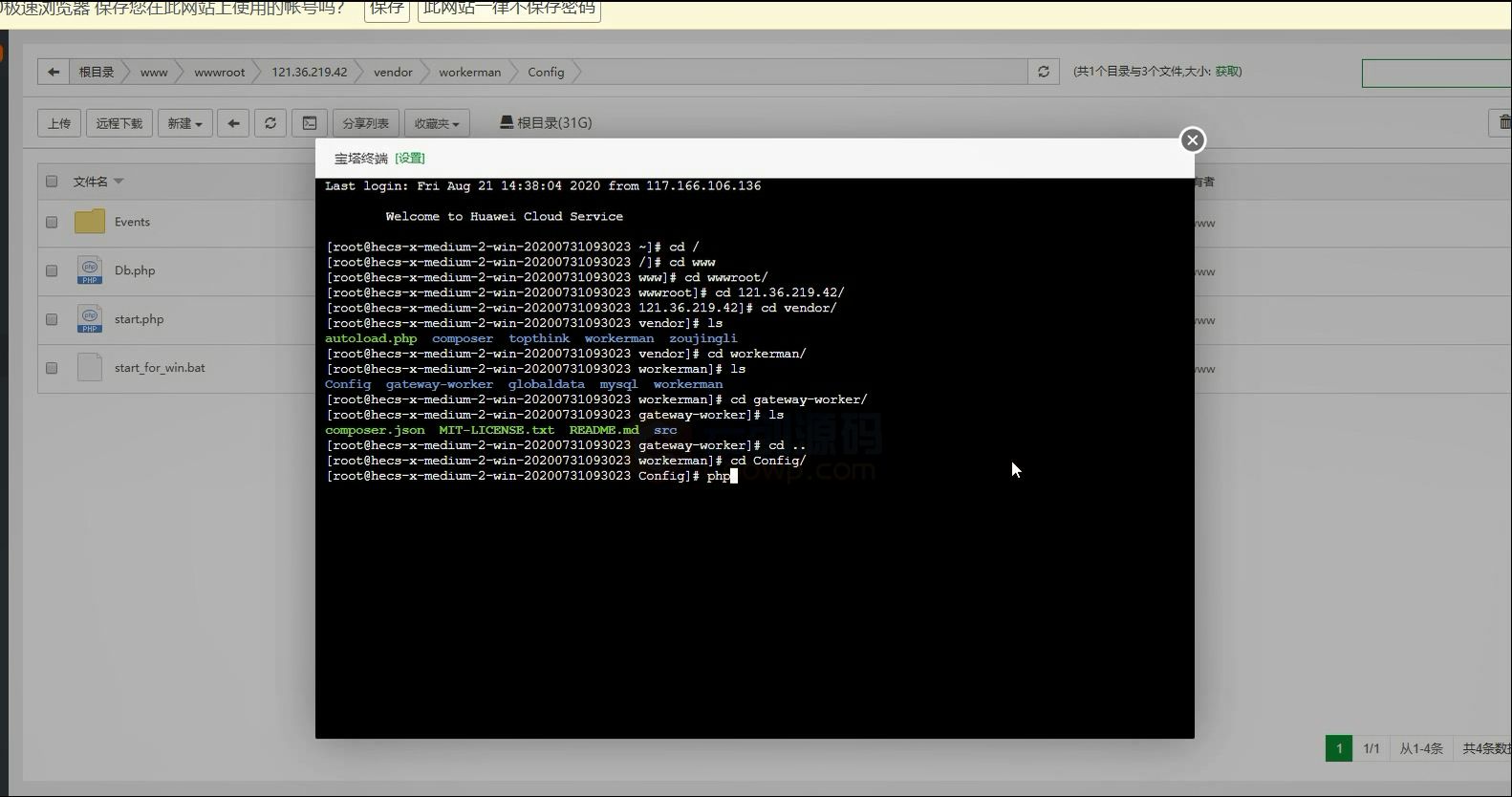Click the 上传 button
The width and height of the screenshot is (1512, 797).
click(59, 123)
